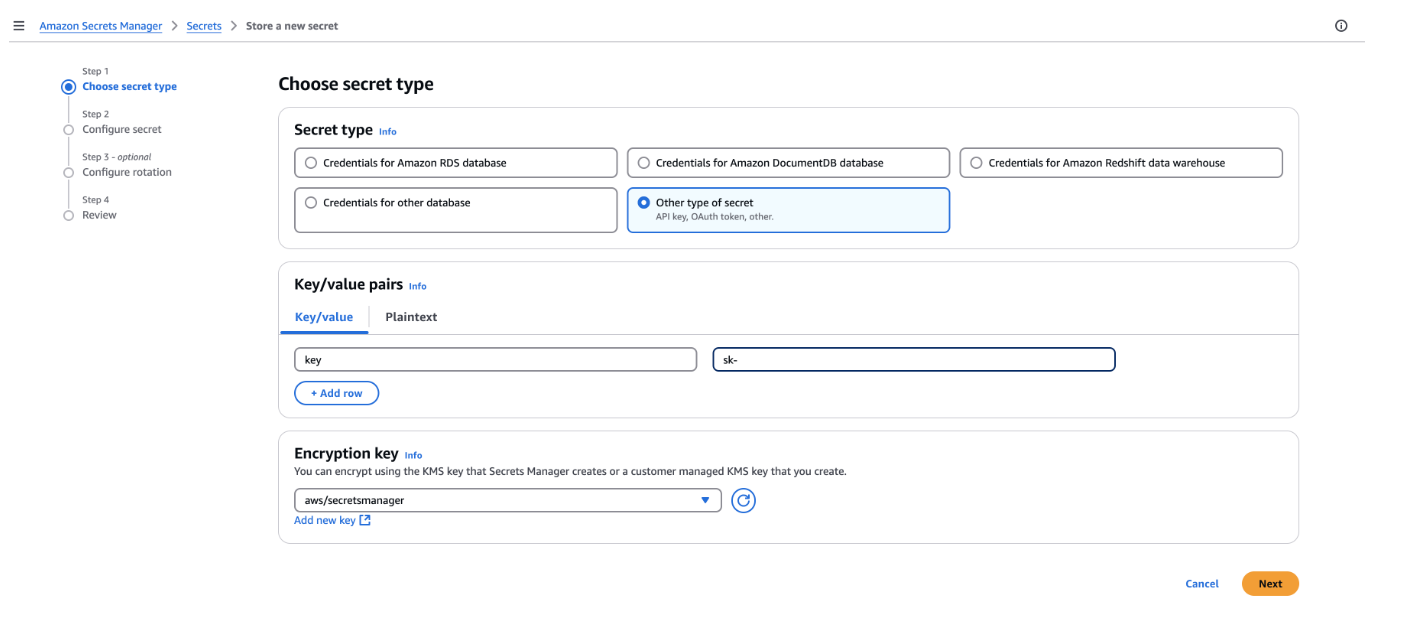Select Credentials for other database option

[456, 210]
